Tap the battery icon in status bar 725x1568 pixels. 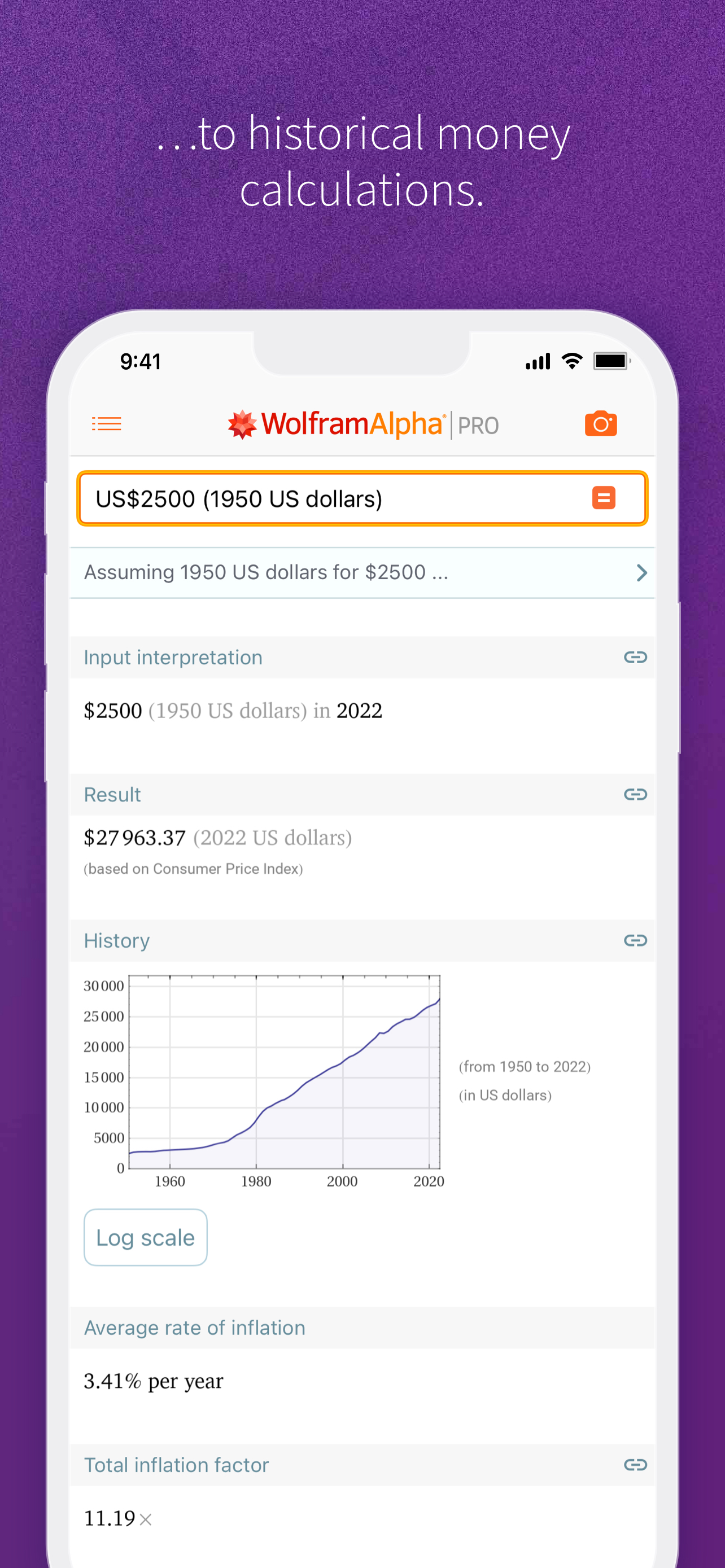pyautogui.click(x=612, y=361)
